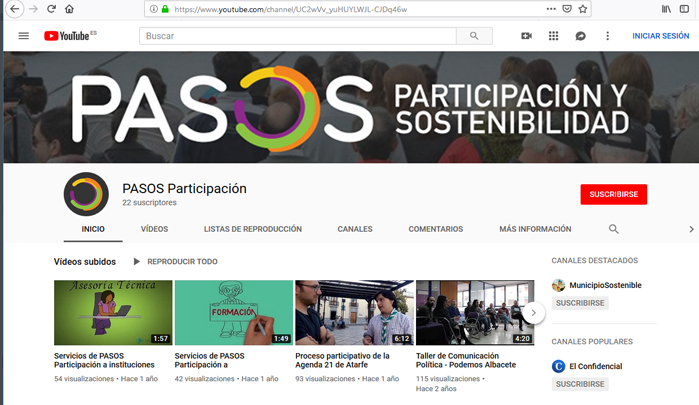Open LISTAS DE REPRODUCCIÓN tab

(253, 229)
